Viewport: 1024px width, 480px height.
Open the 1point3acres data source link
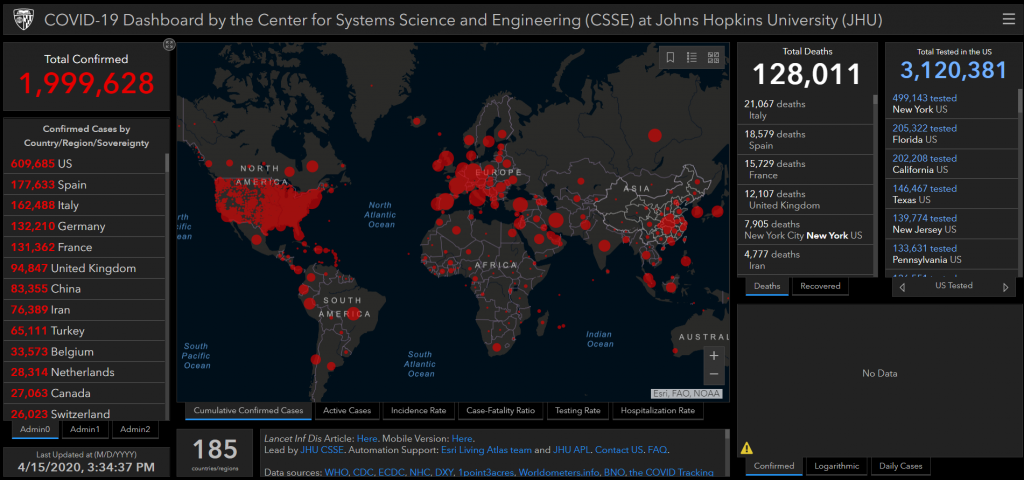click(x=486, y=472)
